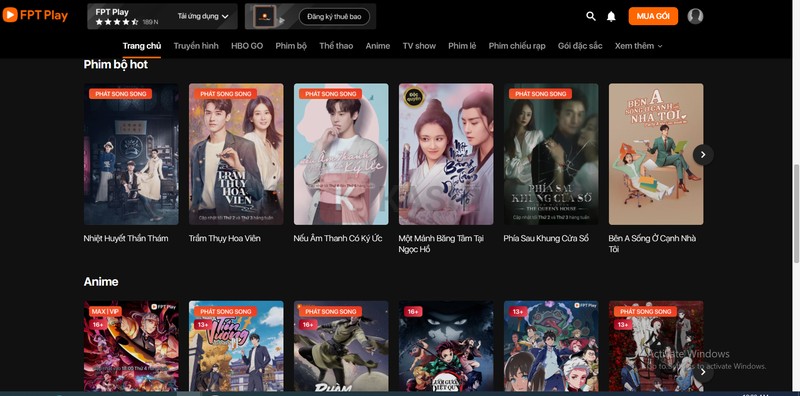Open the user profile avatar
Viewport: 800px width, 396px height.
pyautogui.click(x=695, y=16)
